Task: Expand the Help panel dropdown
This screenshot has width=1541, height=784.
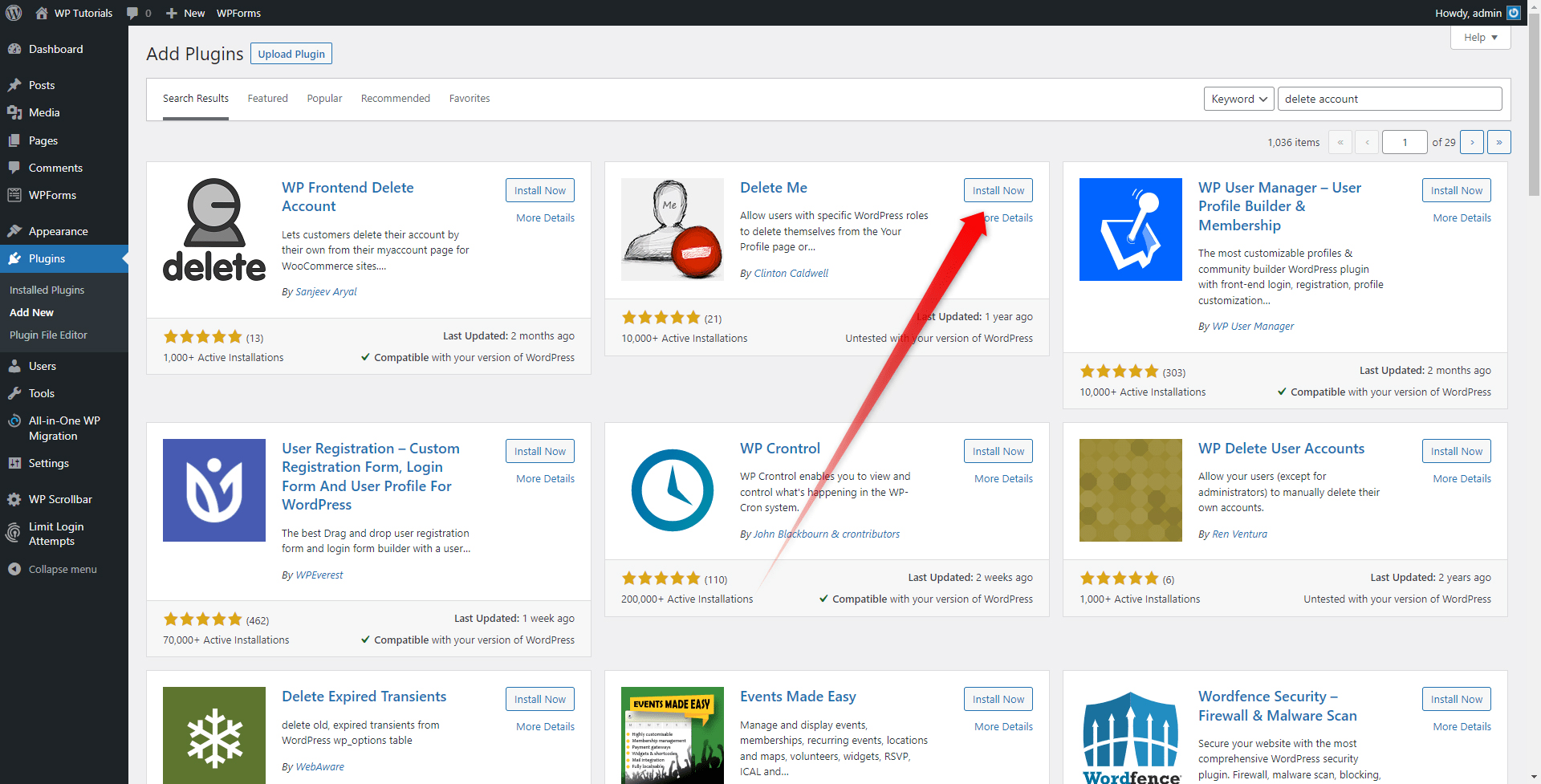Action: 1481,37
